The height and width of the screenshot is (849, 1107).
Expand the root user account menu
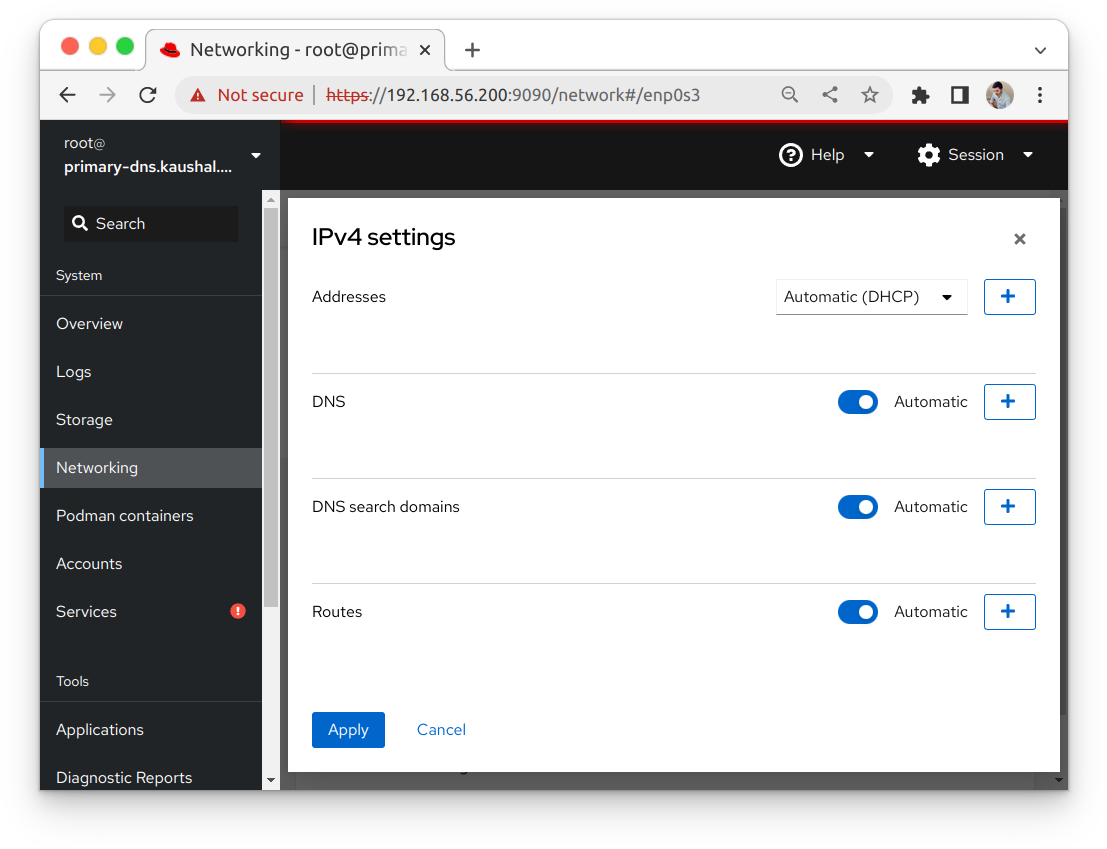[256, 155]
